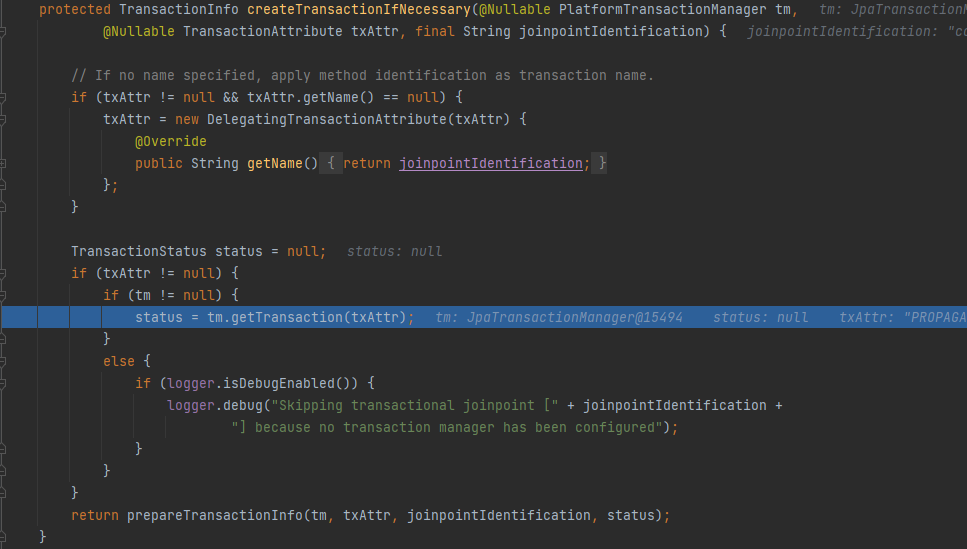Collapse the fold marker beside 'if (tm != null) {'
Image resolution: width=967 pixels, height=549 pixels.
tap(2, 295)
